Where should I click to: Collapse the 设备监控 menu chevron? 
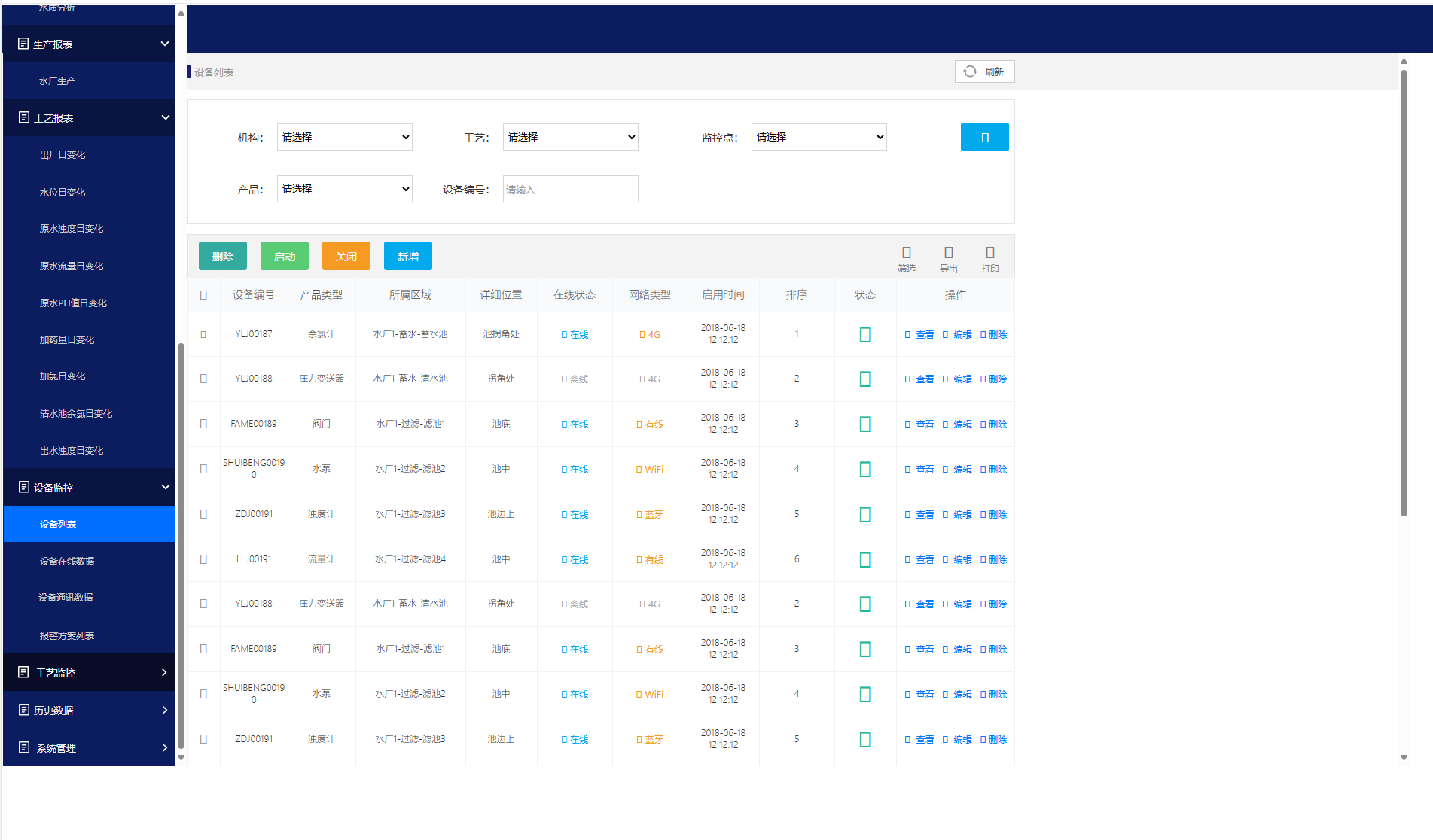tap(165, 487)
